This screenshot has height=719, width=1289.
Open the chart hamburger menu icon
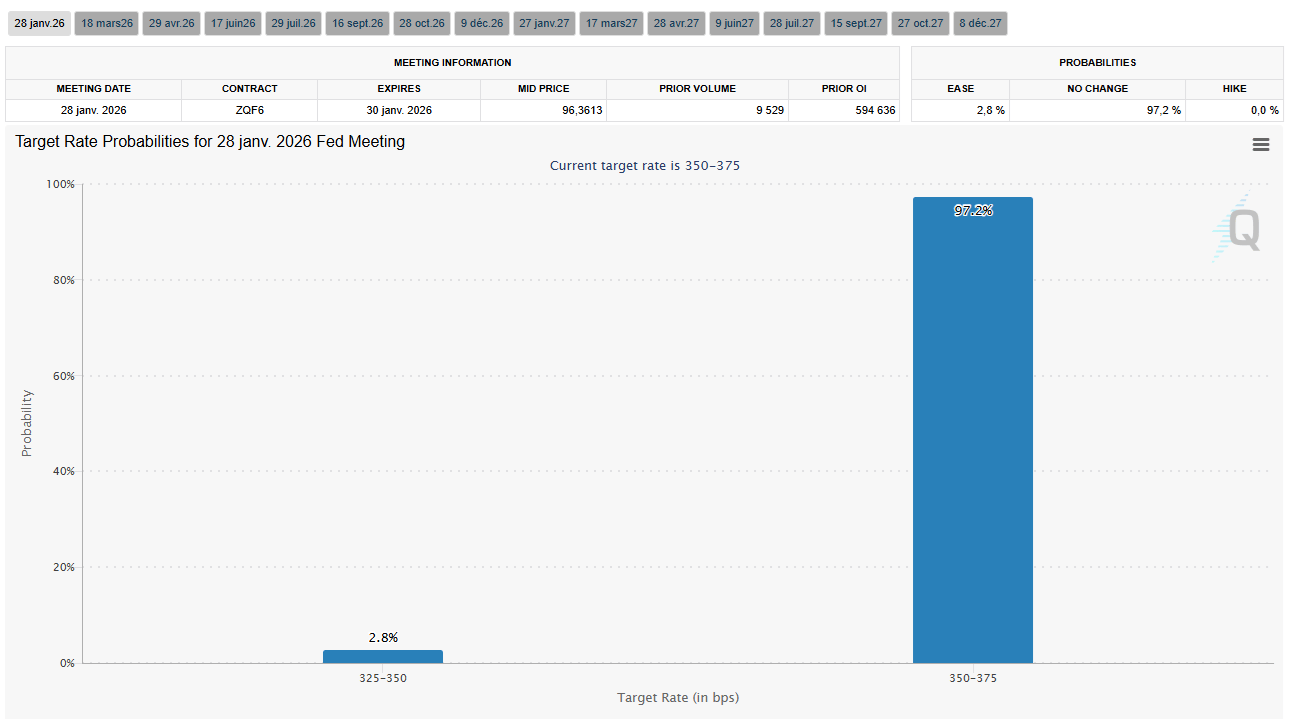(1260, 145)
